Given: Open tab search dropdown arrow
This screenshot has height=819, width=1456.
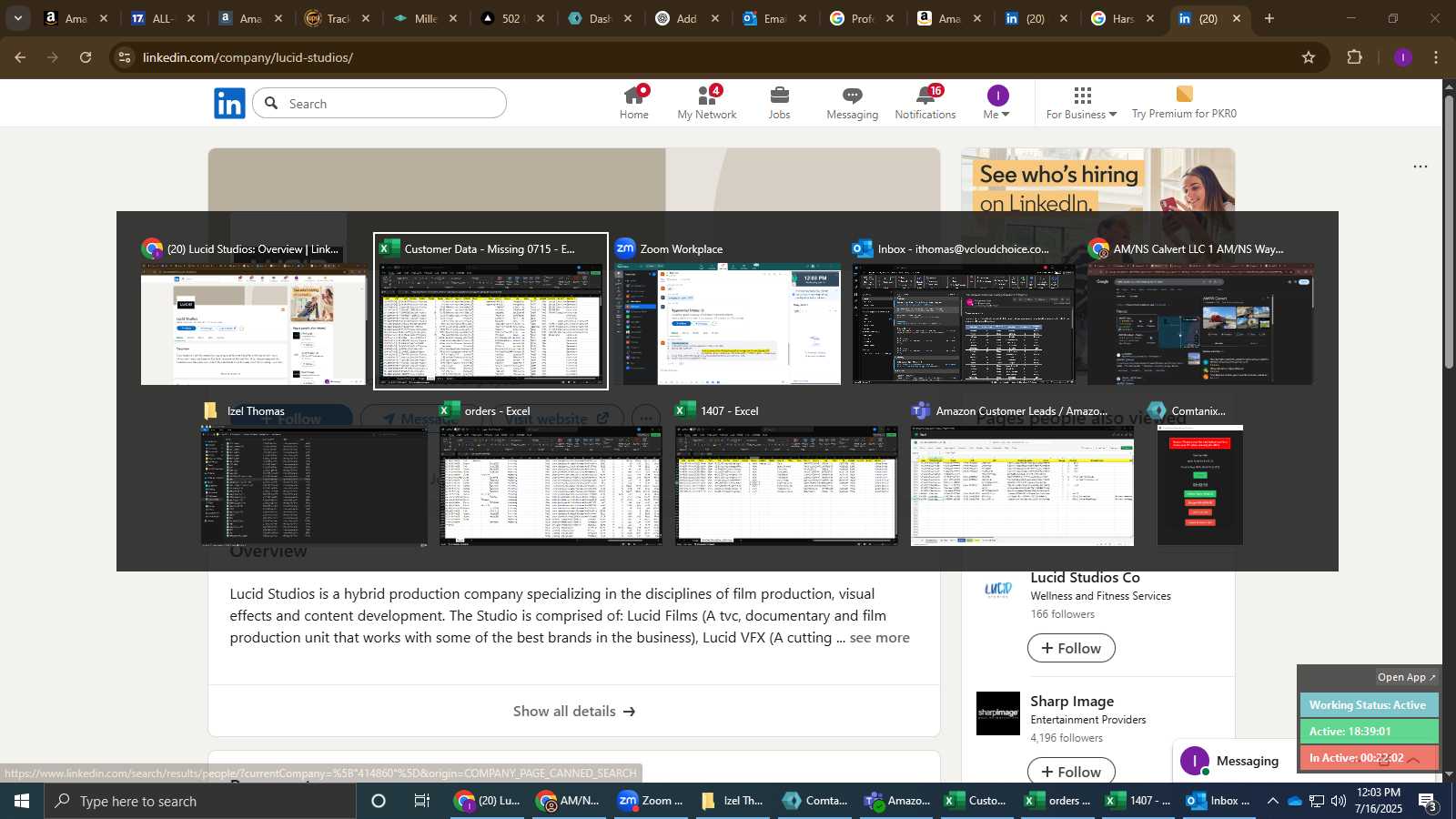Looking at the screenshot, I should 17,18.
